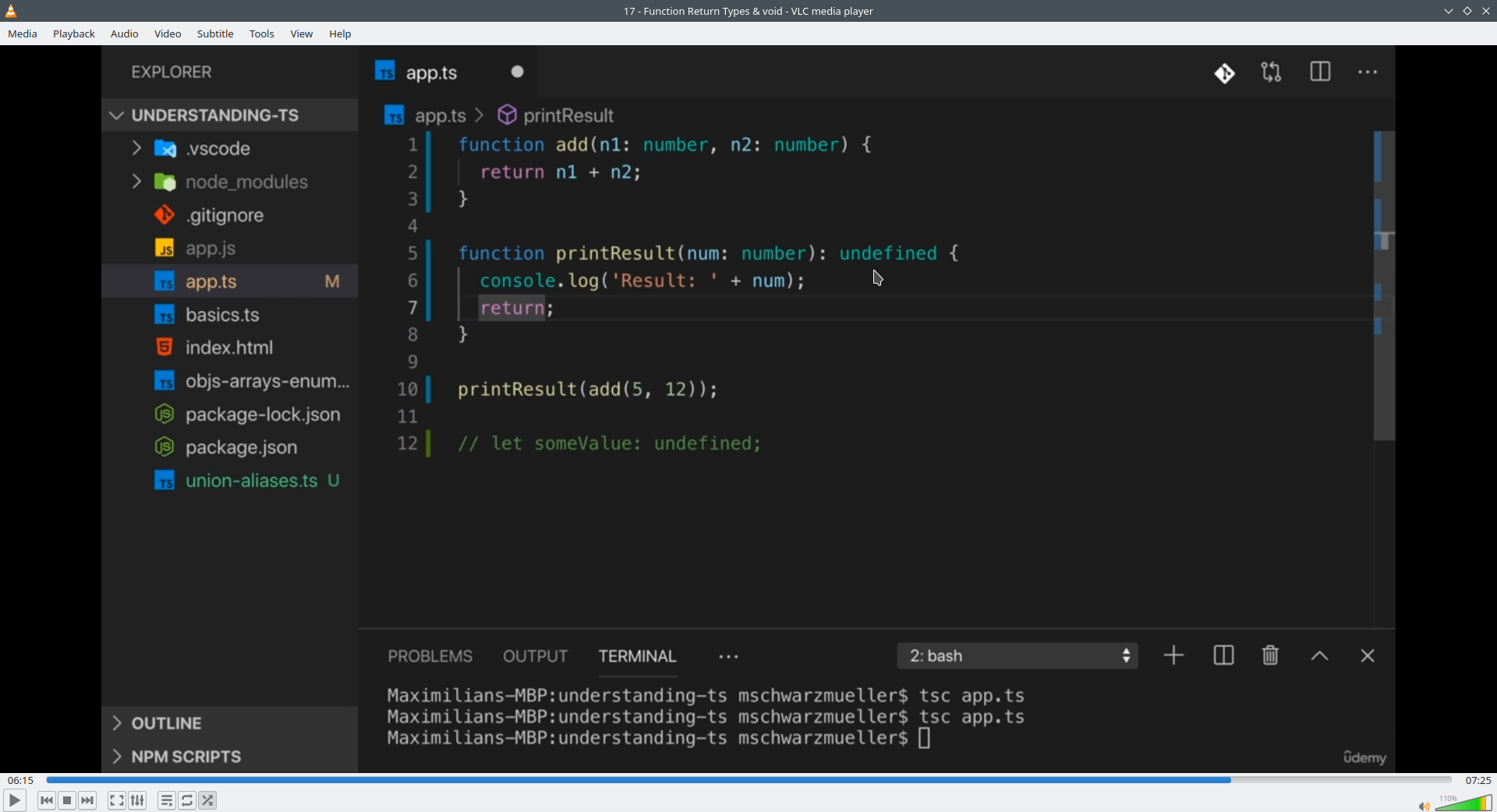
Task: Toggle the playlist view
Action: [167, 800]
